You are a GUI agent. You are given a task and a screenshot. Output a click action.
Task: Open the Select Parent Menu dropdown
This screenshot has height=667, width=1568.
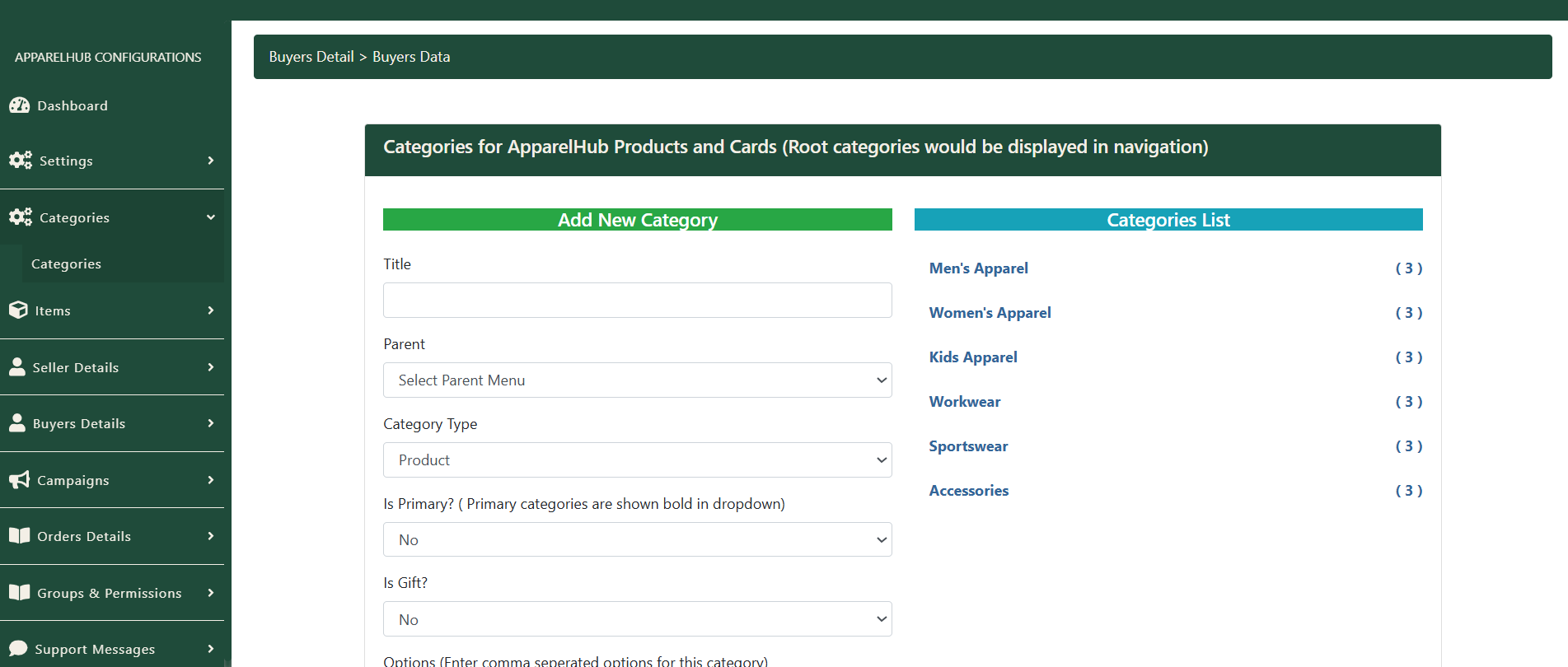point(637,380)
